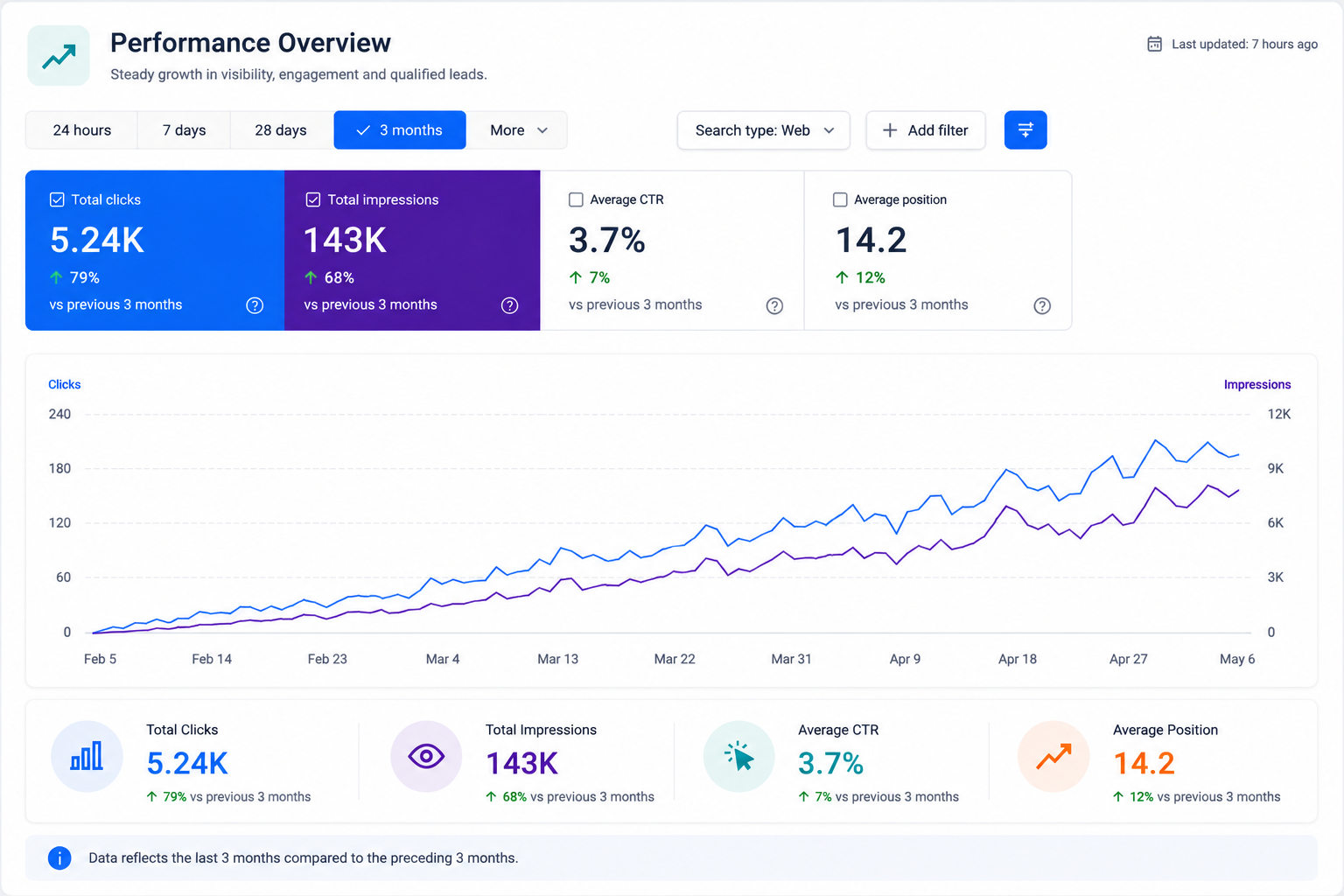
Task: Uncheck the Total clicks checkbox
Action: click(57, 199)
